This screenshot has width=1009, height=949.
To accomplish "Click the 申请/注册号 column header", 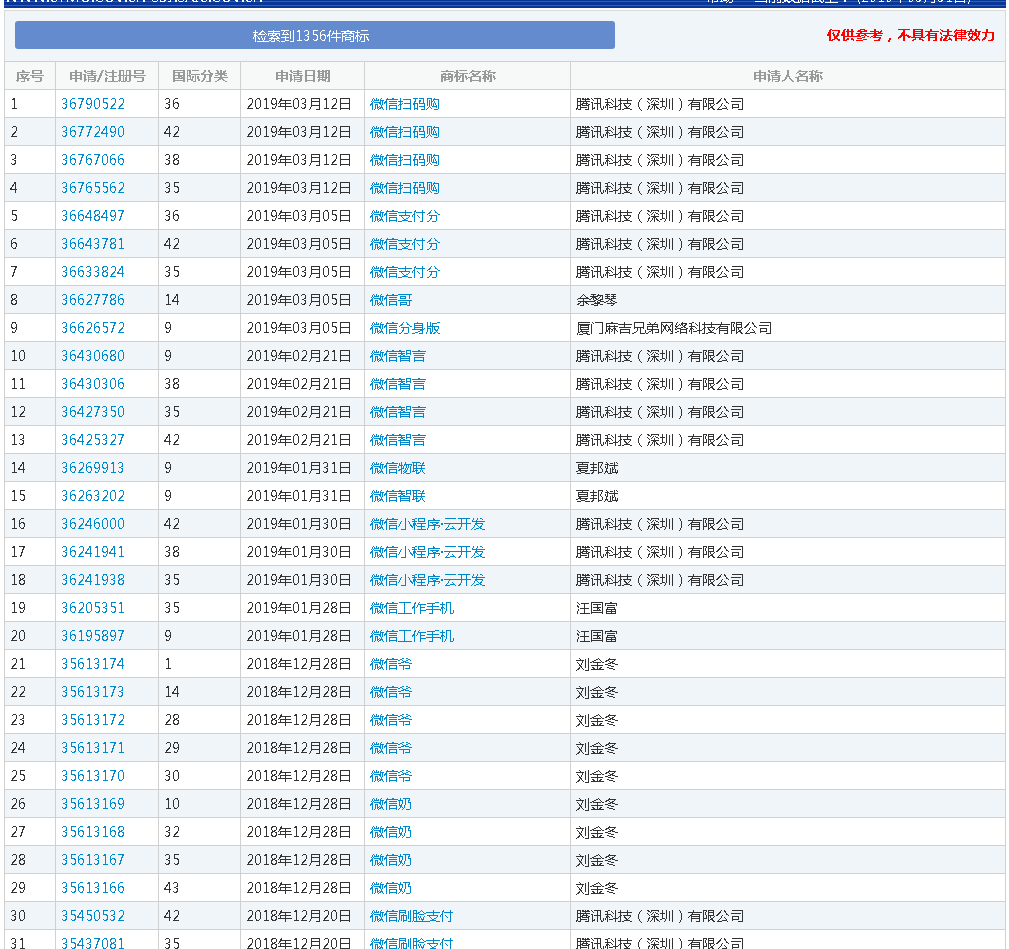I will pos(107,76).
